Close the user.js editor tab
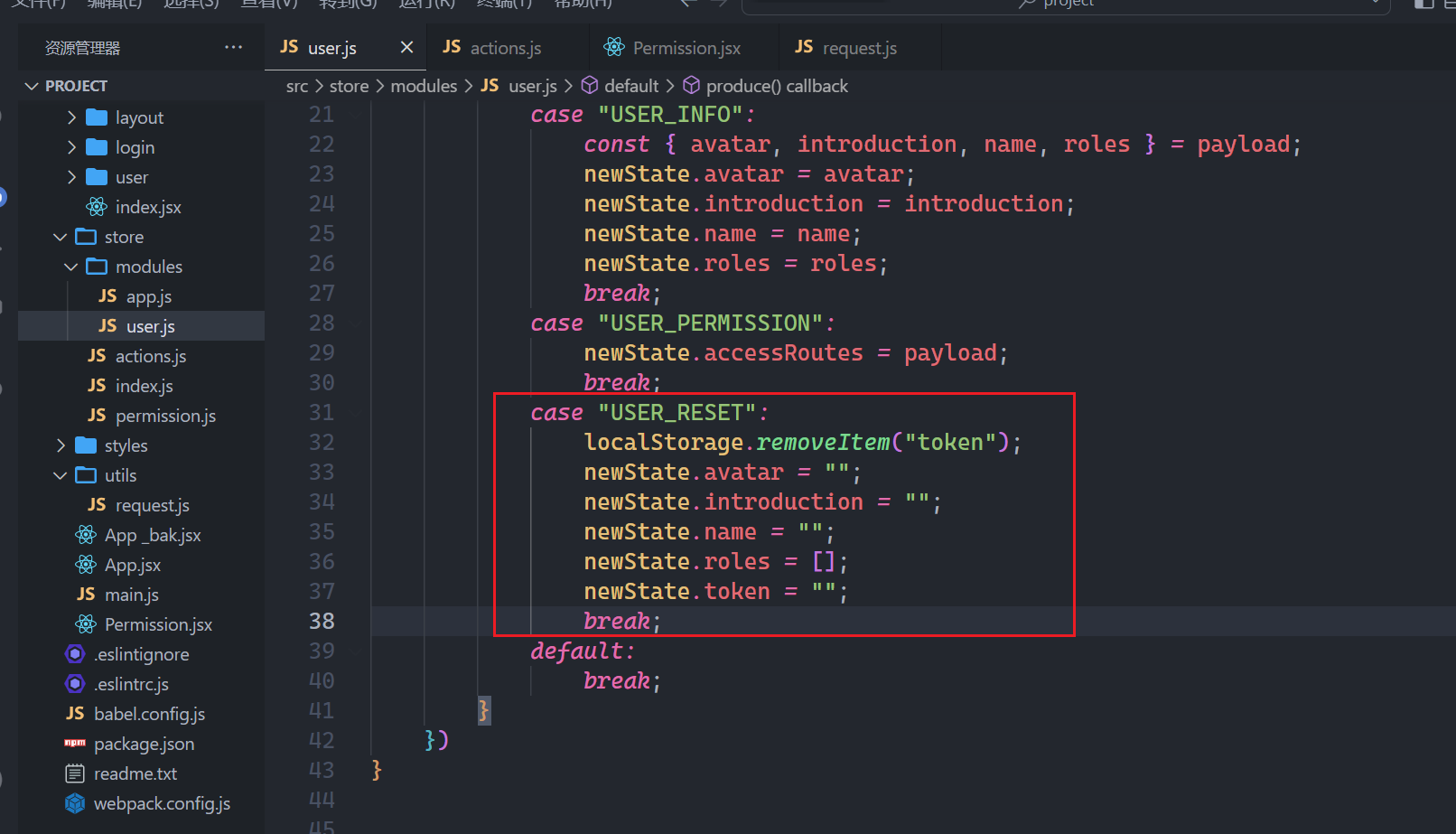This screenshot has width=1456, height=834. click(406, 47)
